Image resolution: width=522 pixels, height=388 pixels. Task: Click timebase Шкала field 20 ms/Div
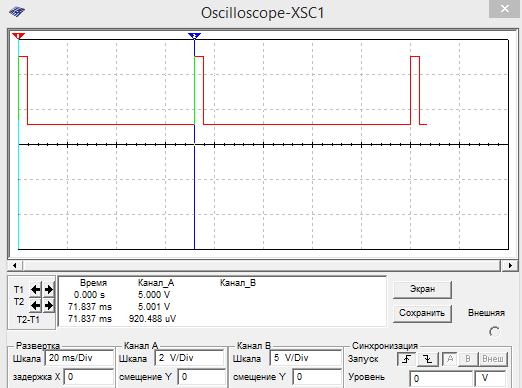[79, 358]
